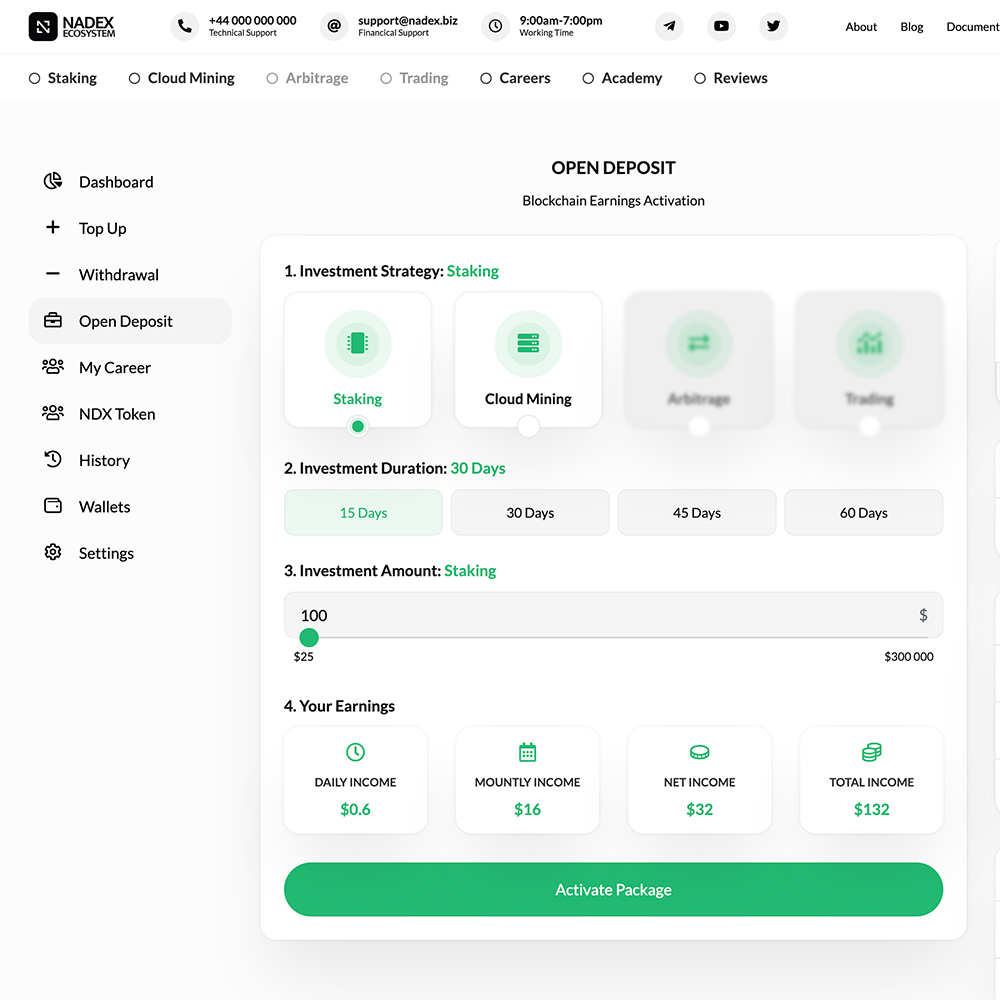This screenshot has height=1000, width=1000.
Task: Click the $25 minimum amount label
Action: coord(304,656)
